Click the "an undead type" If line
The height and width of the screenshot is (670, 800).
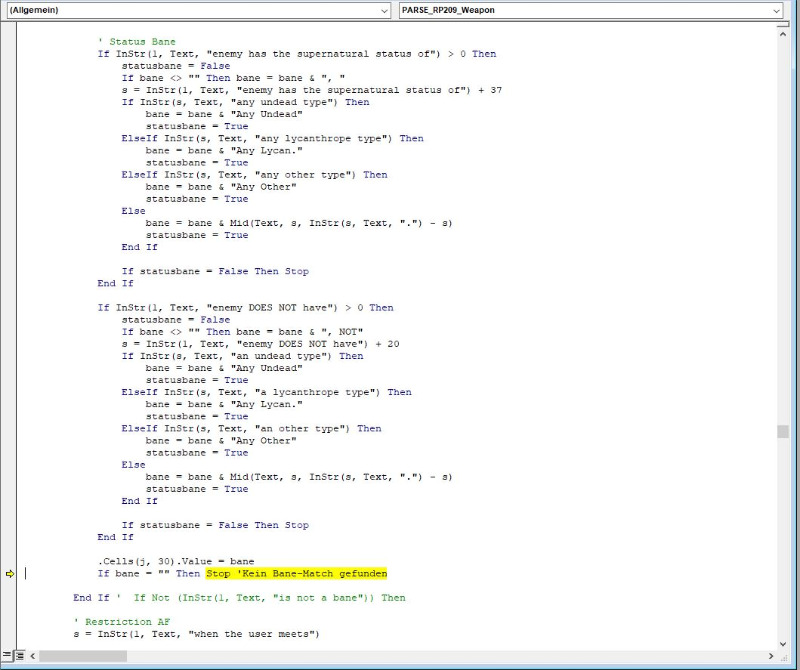pos(242,356)
